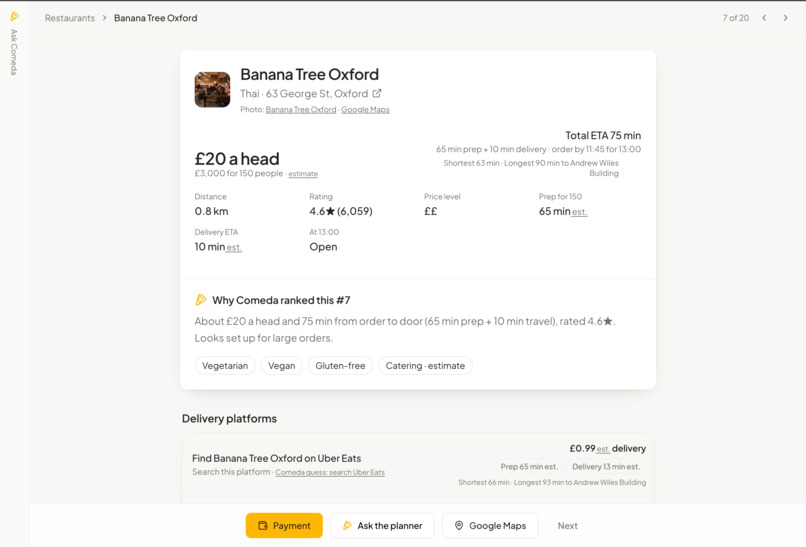
Task: Click the '££' price level value
Action: click(431, 211)
